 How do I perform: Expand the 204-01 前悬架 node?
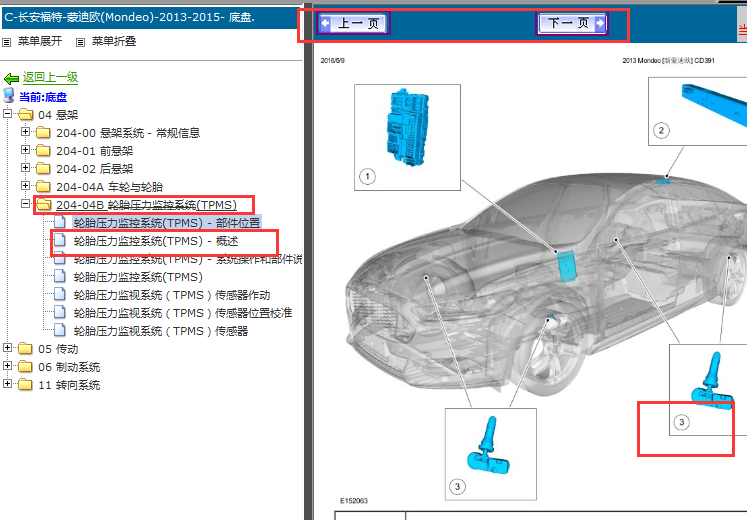tap(26, 150)
